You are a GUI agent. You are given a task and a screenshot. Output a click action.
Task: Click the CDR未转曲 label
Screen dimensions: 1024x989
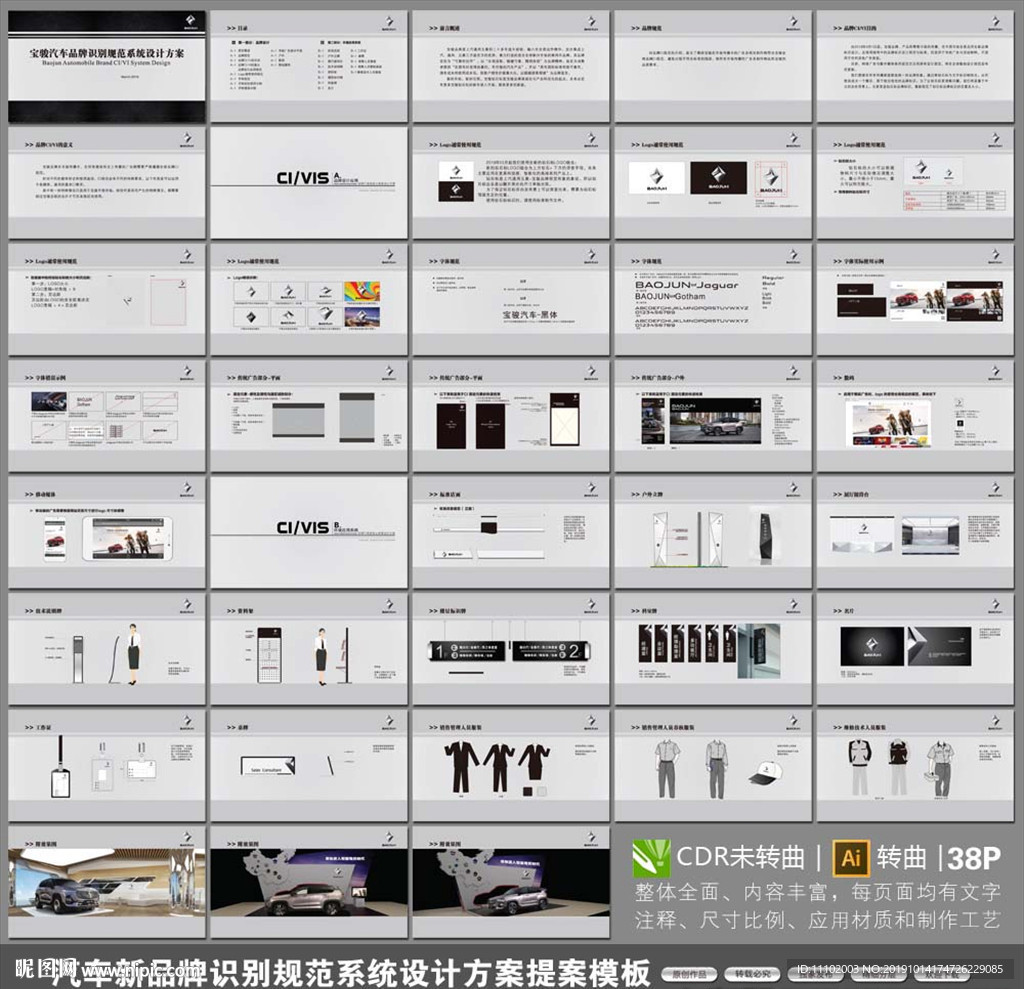tap(741, 858)
